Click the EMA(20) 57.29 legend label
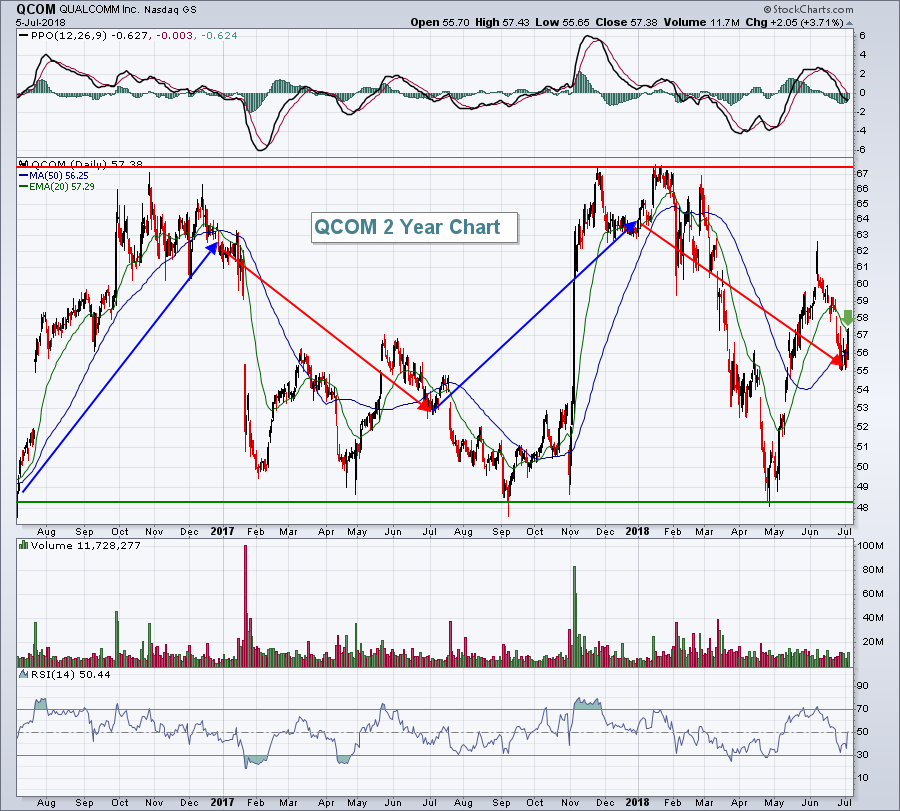The height and width of the screenshot is (811, 900). pos(61,187)
